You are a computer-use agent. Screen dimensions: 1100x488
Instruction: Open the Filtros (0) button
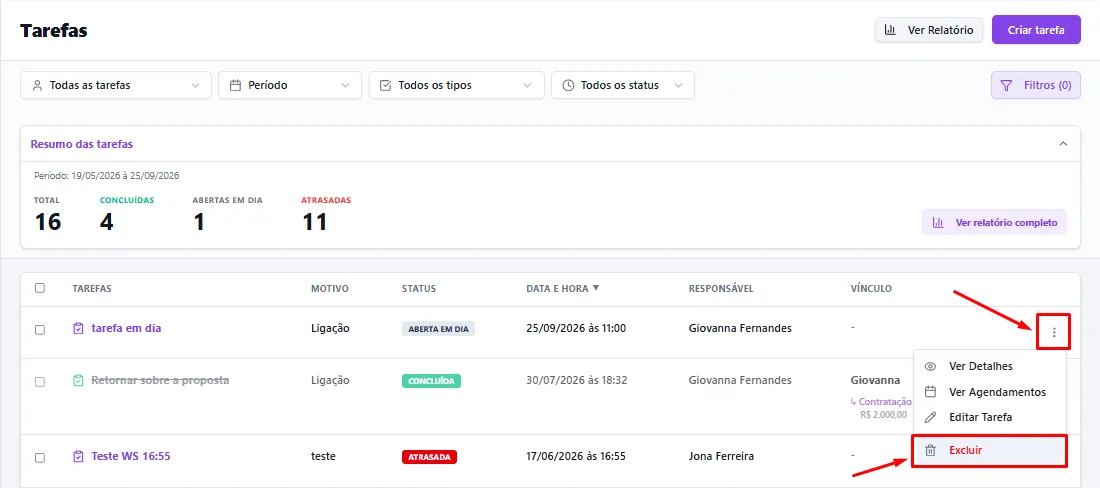click(1035, 86)
